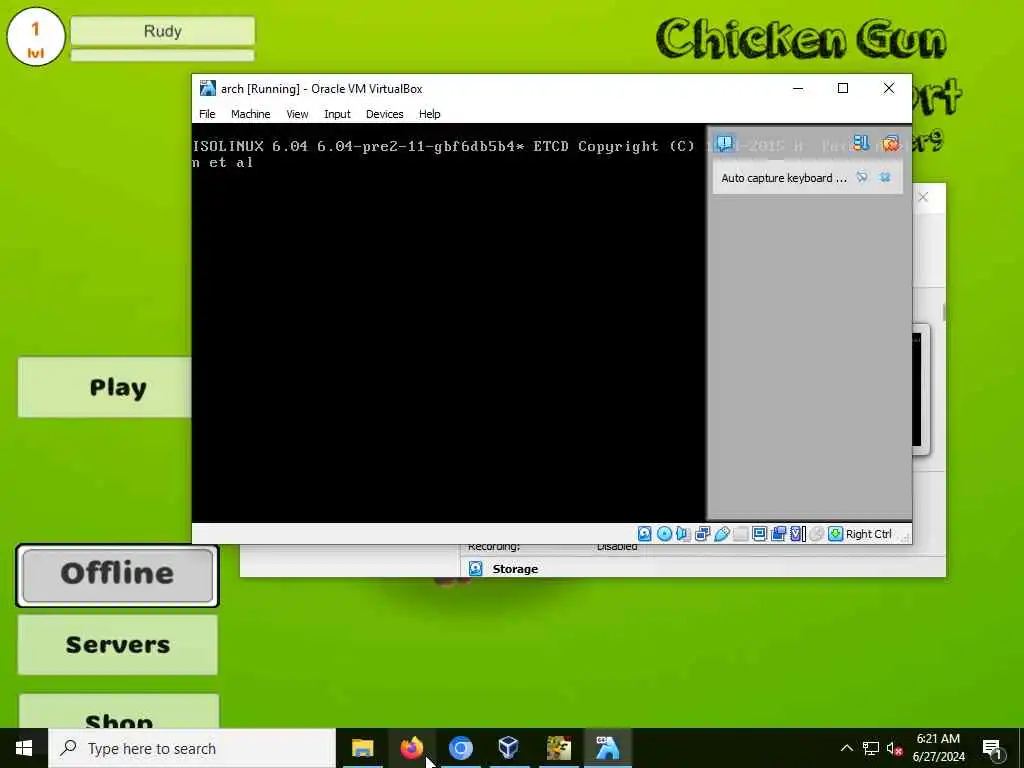Click the virtualization features V icon

coord(797,534)
